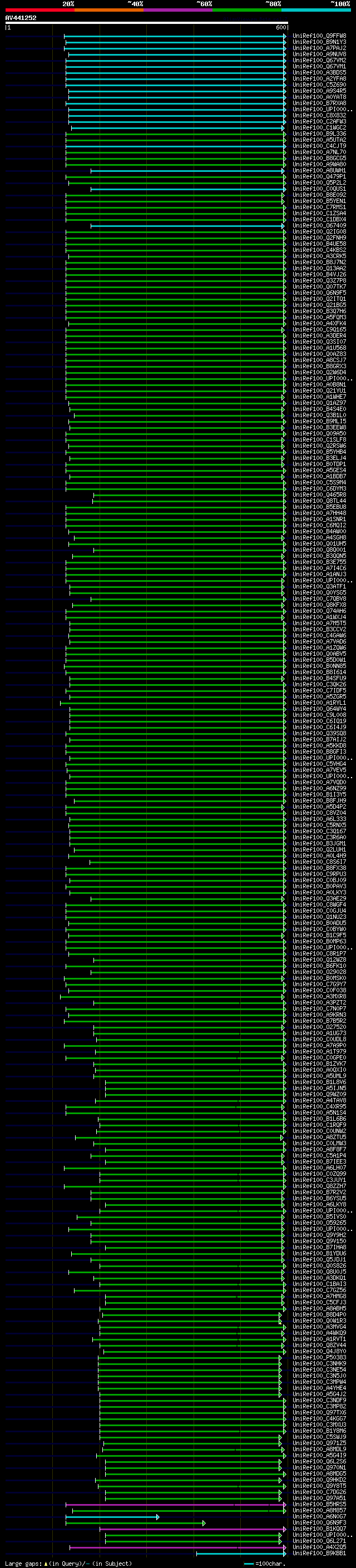This screenshot has height=1568, width=356.
Task: Select hit label UniRef100_A5UTA2
Action: [x=319, y=140]
